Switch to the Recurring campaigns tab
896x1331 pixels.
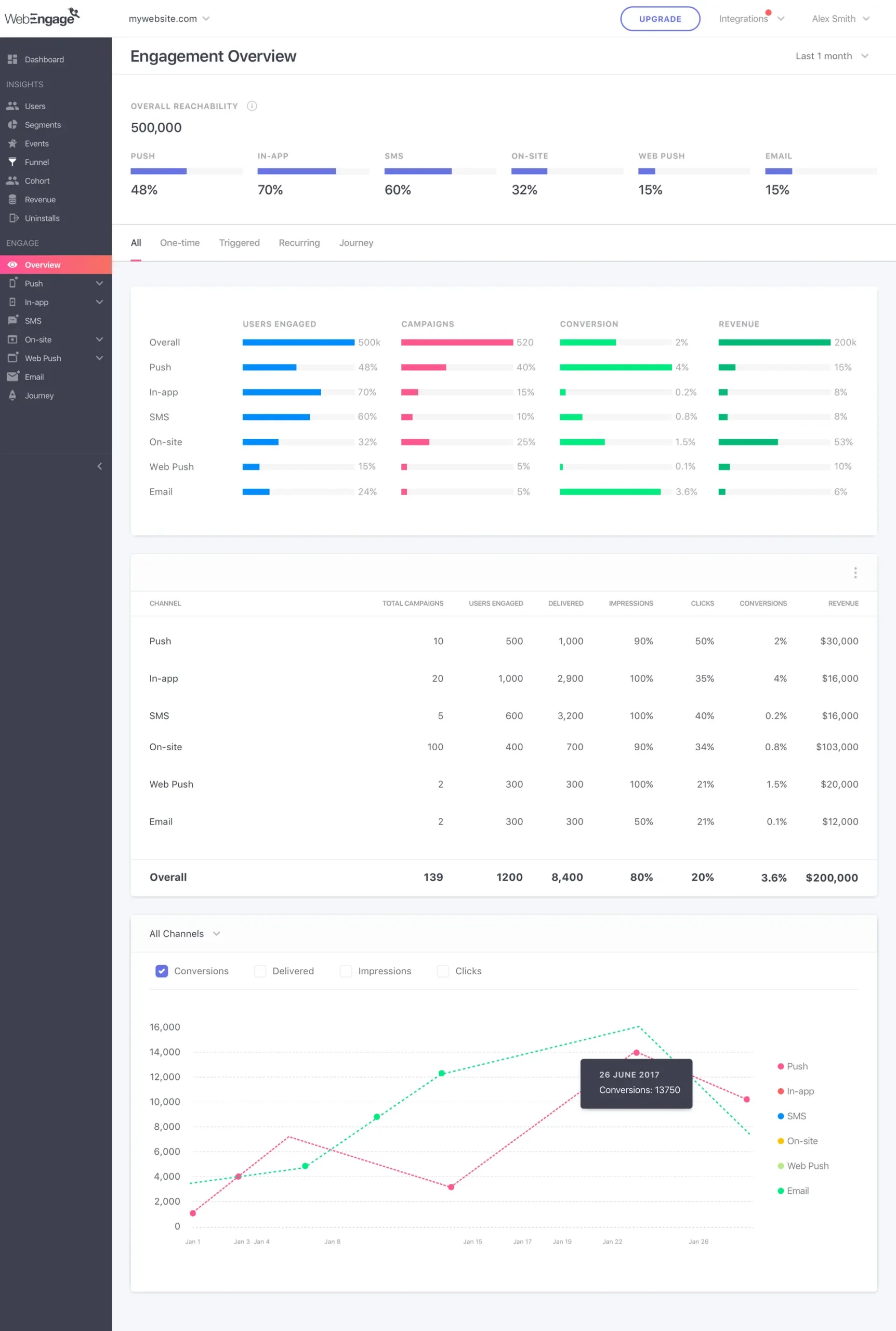[299, 242]
